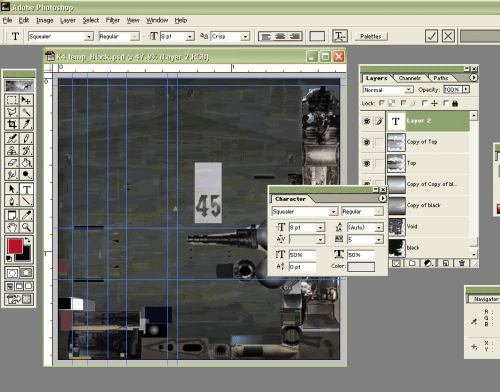
Task: Choose the Path Component Selection tool
Action: click(12, 189)
